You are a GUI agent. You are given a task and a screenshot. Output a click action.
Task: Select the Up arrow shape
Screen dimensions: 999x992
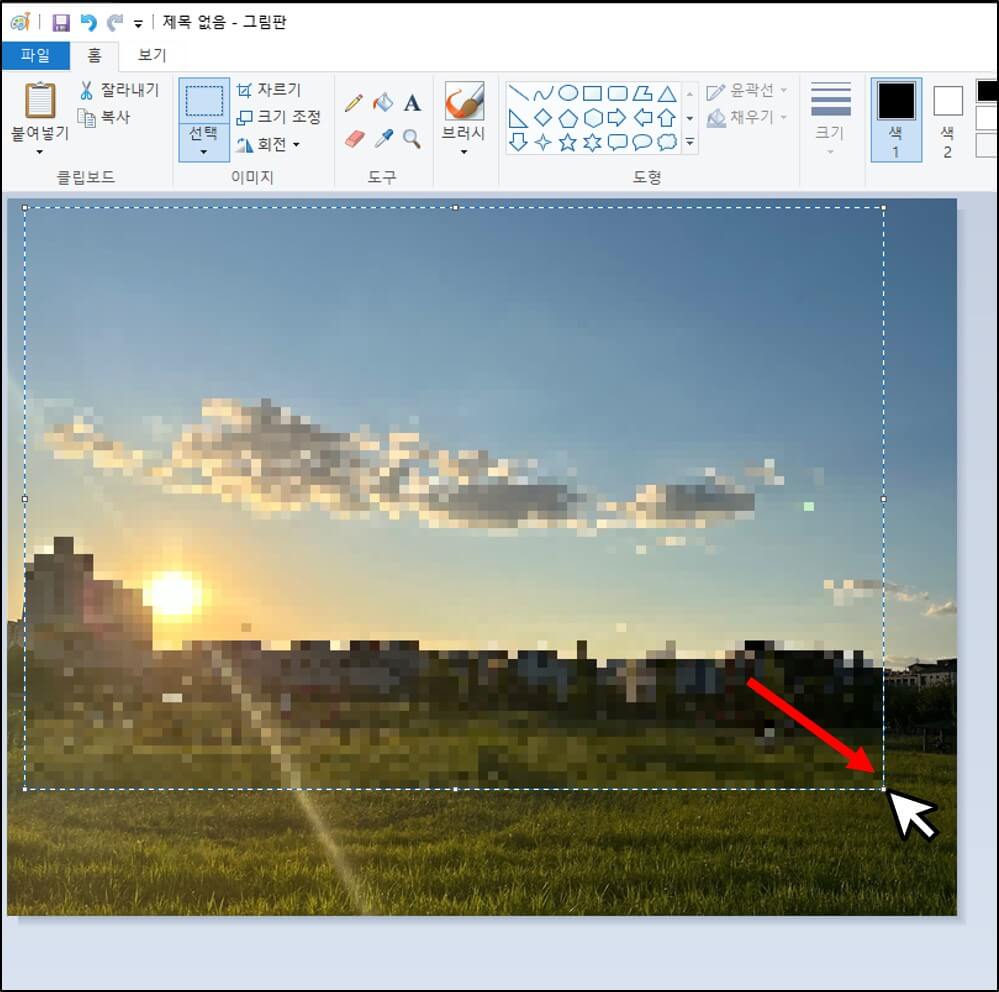coord(667,119)
